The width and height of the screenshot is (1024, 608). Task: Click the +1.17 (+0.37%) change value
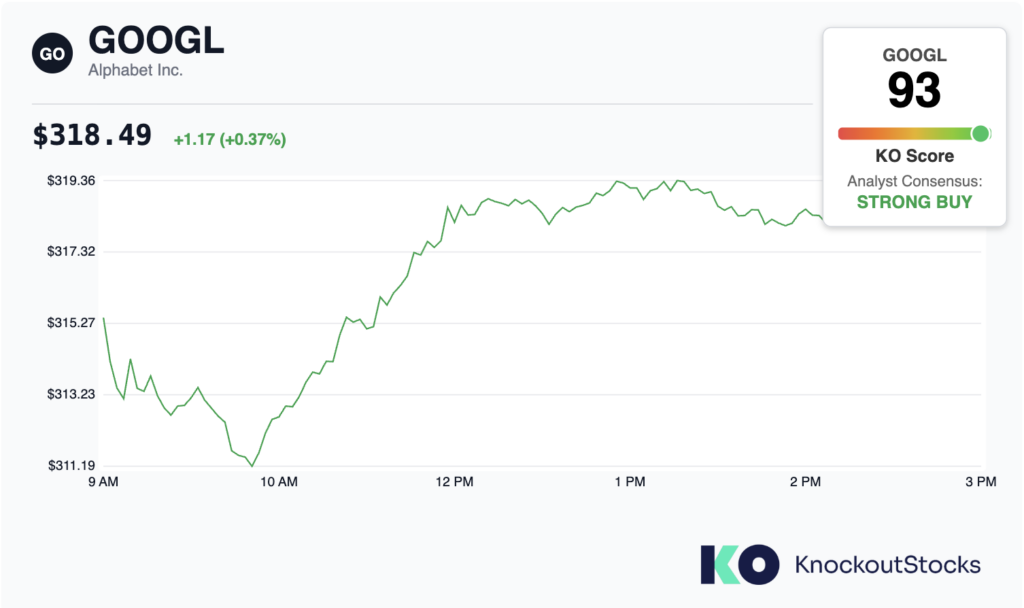[x=230, y=139]
